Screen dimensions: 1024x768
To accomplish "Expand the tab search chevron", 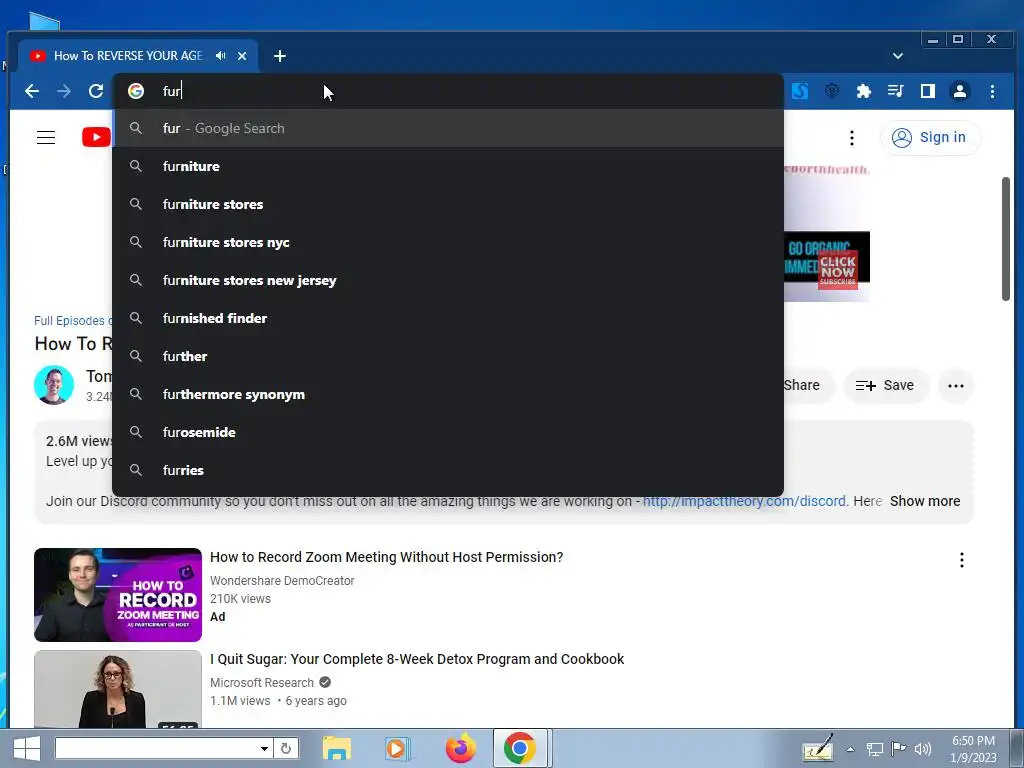I will [x=898, y=56].
